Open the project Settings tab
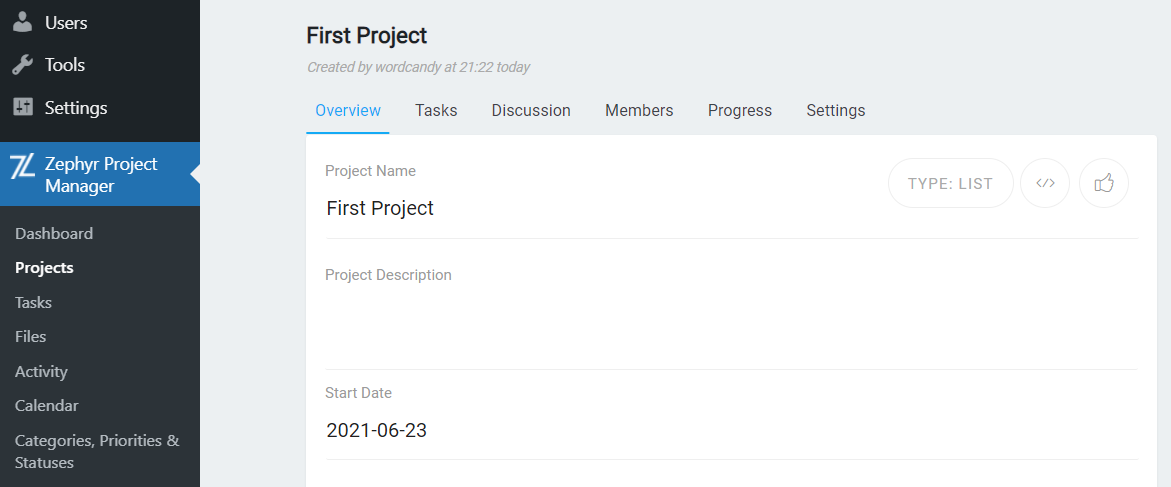Image resolution: width=1171 pixels, height=487 pixels. coord(835,111)
